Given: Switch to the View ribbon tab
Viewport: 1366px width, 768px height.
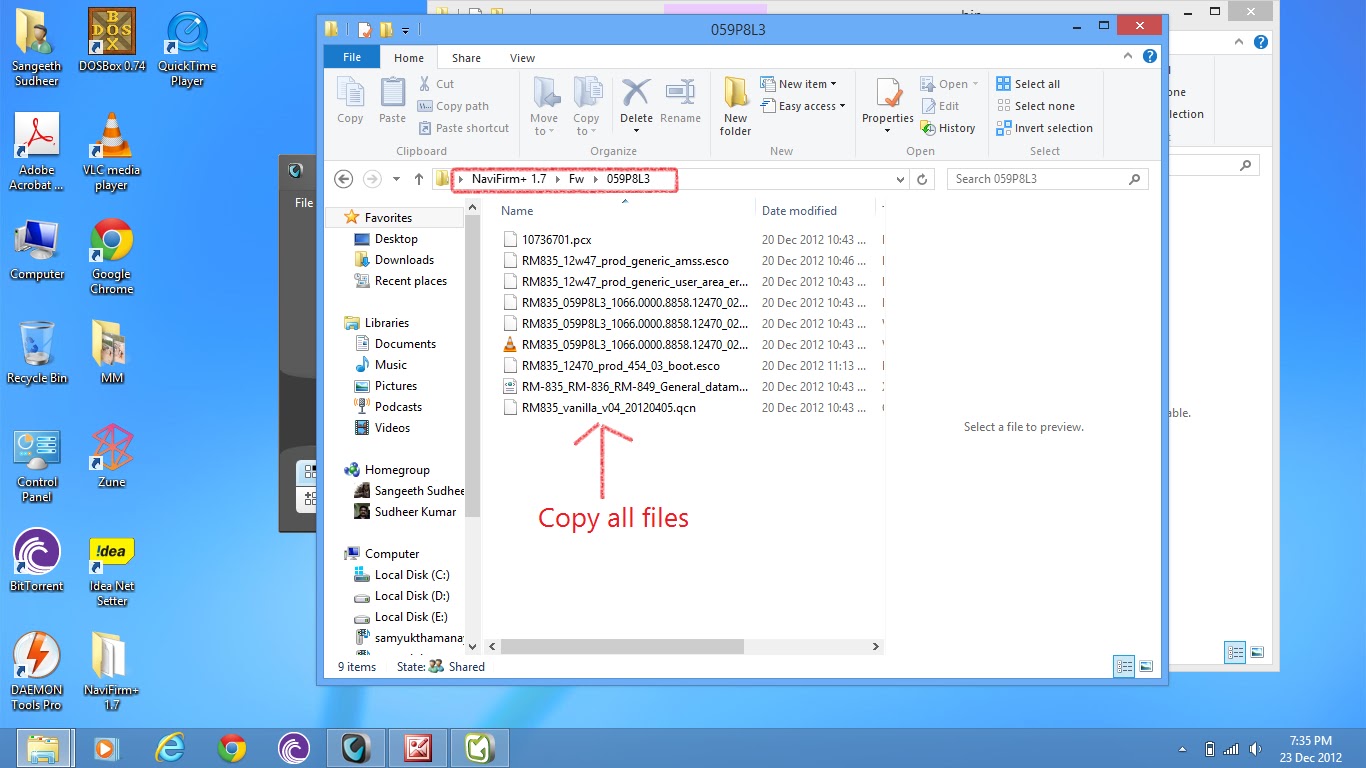Looking at the screenshot, I should [522, 58].
